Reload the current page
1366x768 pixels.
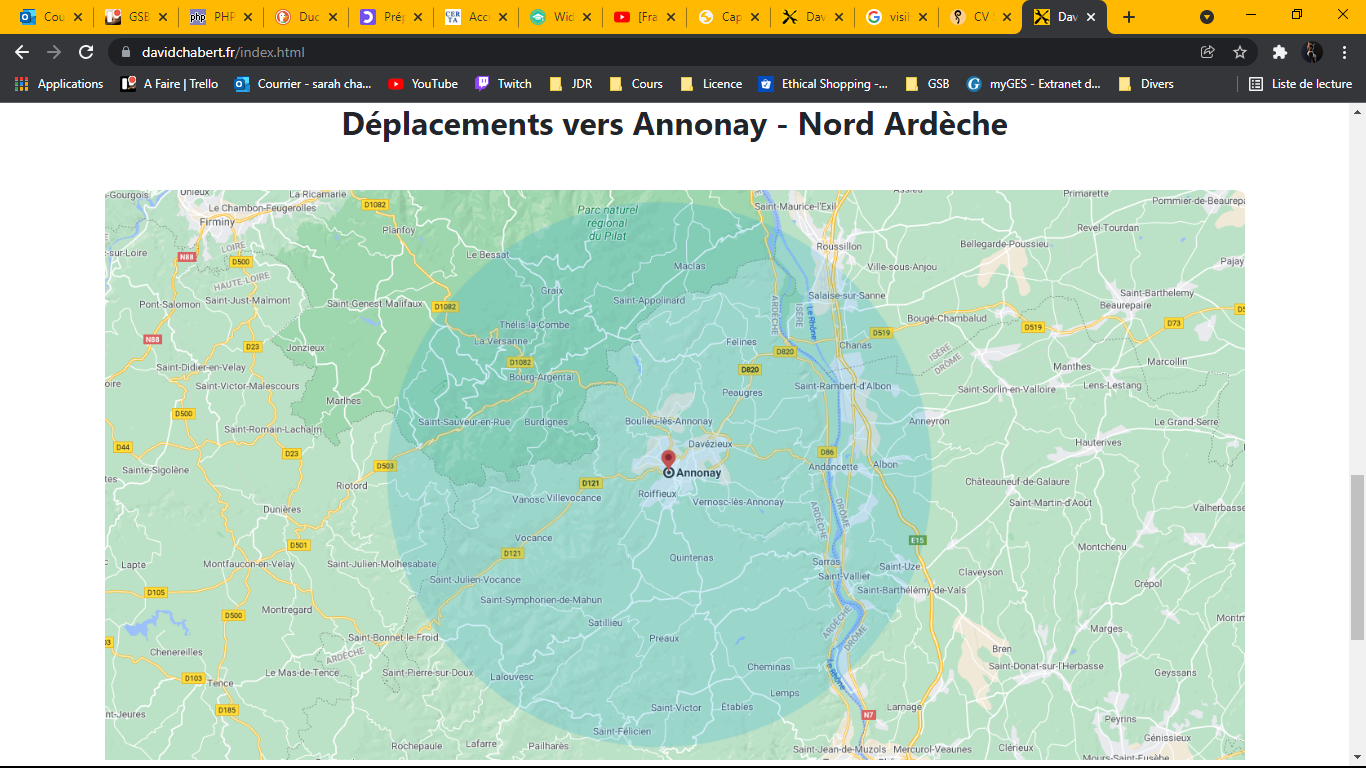(87, 52)
